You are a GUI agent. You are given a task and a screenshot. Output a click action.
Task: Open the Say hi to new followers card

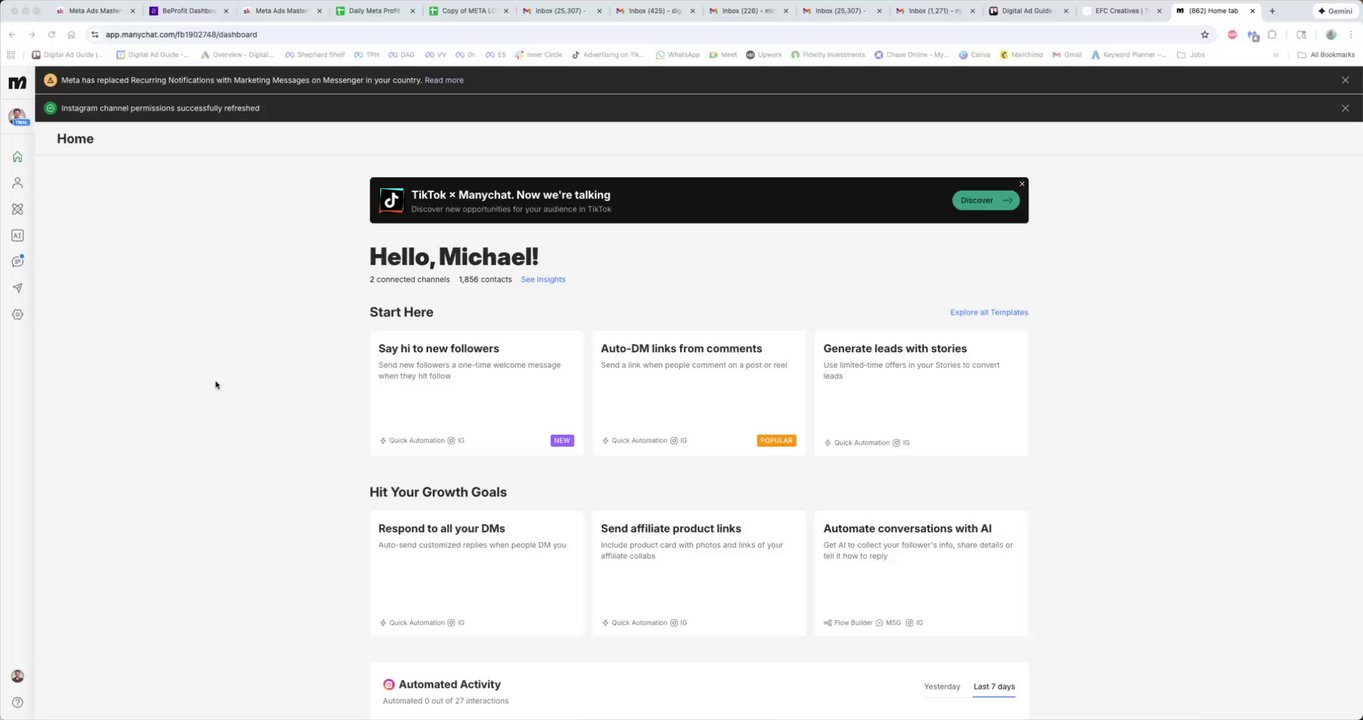click(476, 393)
